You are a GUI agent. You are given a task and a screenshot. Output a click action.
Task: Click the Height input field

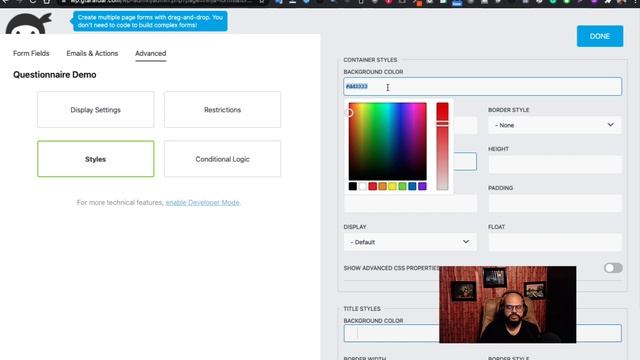[555, 164]
